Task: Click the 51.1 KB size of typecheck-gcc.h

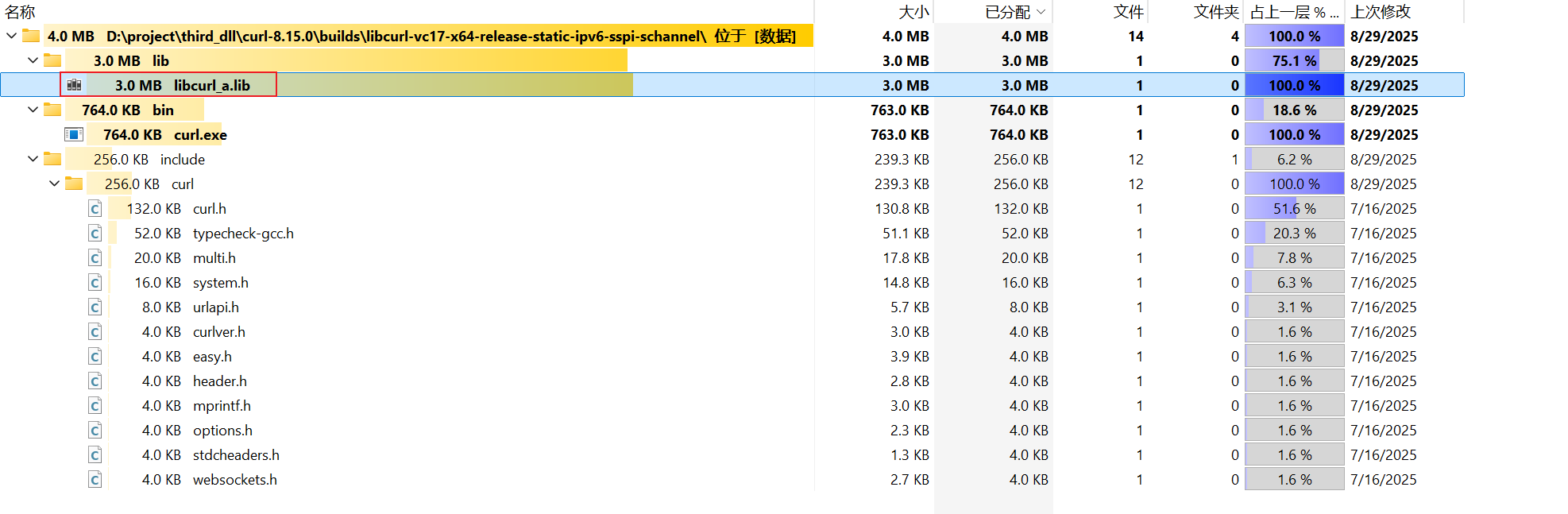Action: 906,233
